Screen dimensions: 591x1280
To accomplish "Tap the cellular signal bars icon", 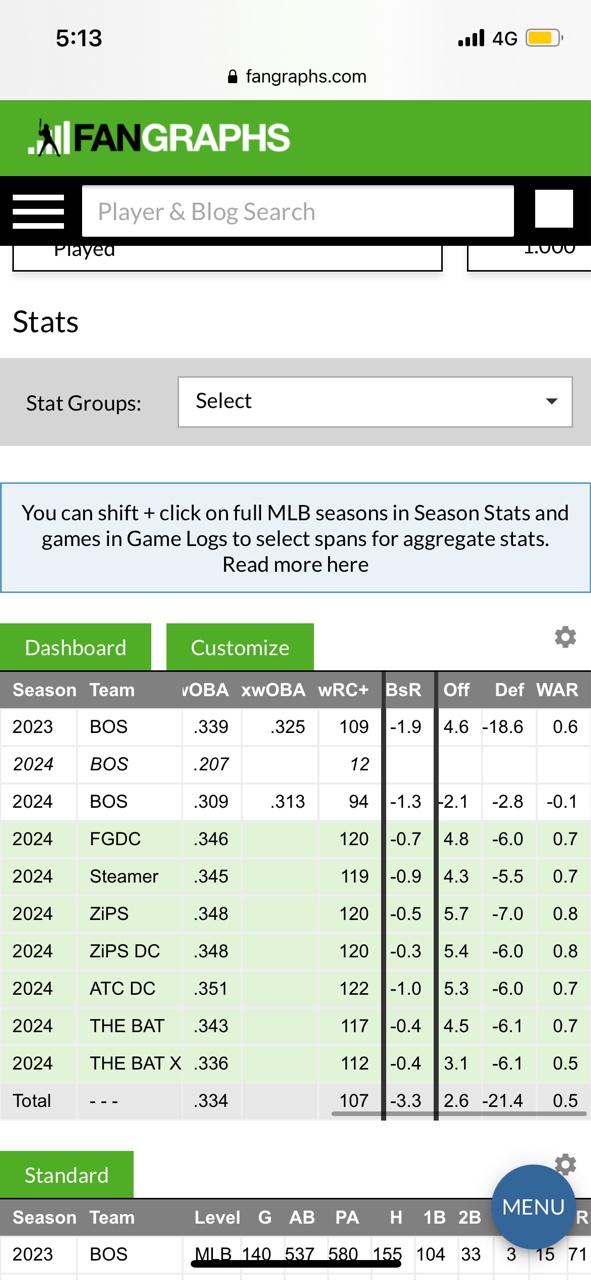I will click(x=471, y=39).
